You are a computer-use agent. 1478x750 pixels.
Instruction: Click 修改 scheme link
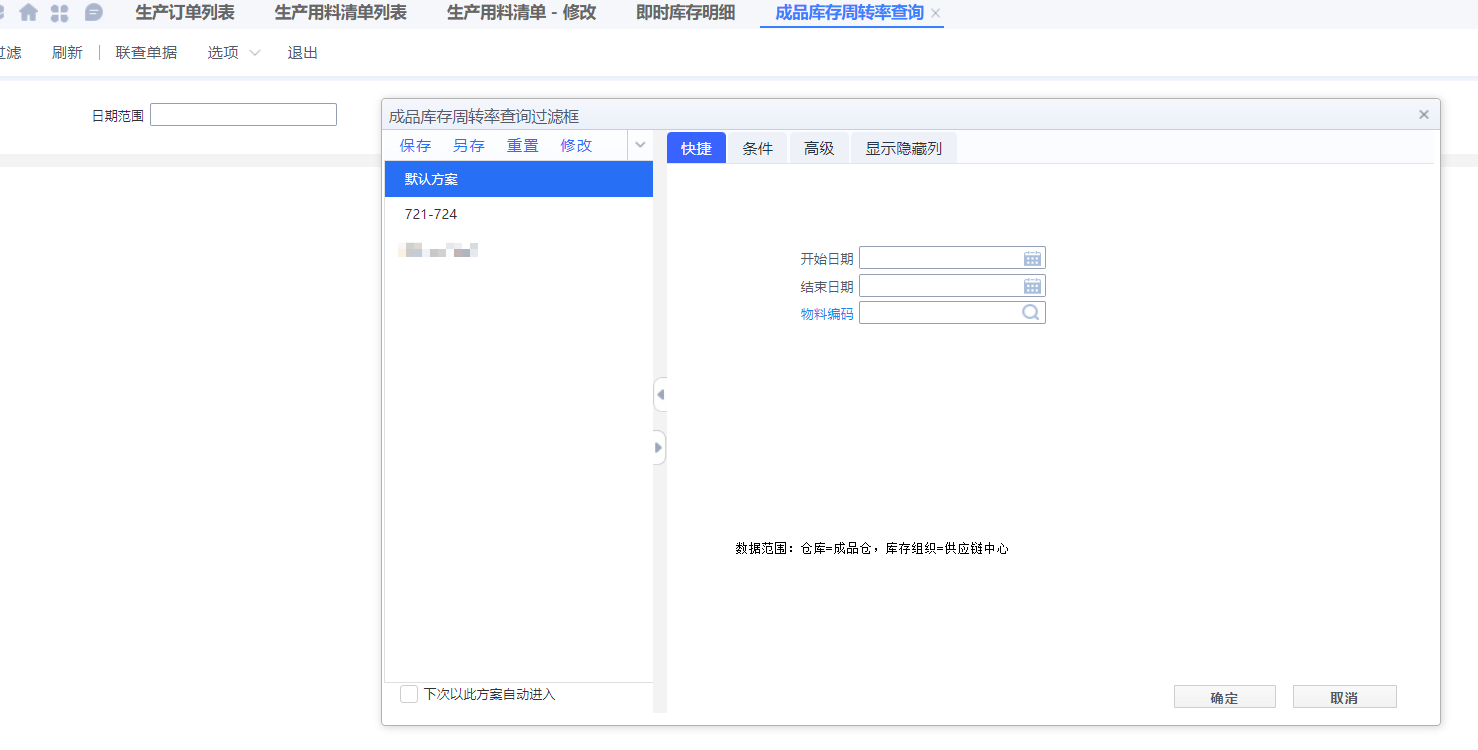click(x=577, y=145)
